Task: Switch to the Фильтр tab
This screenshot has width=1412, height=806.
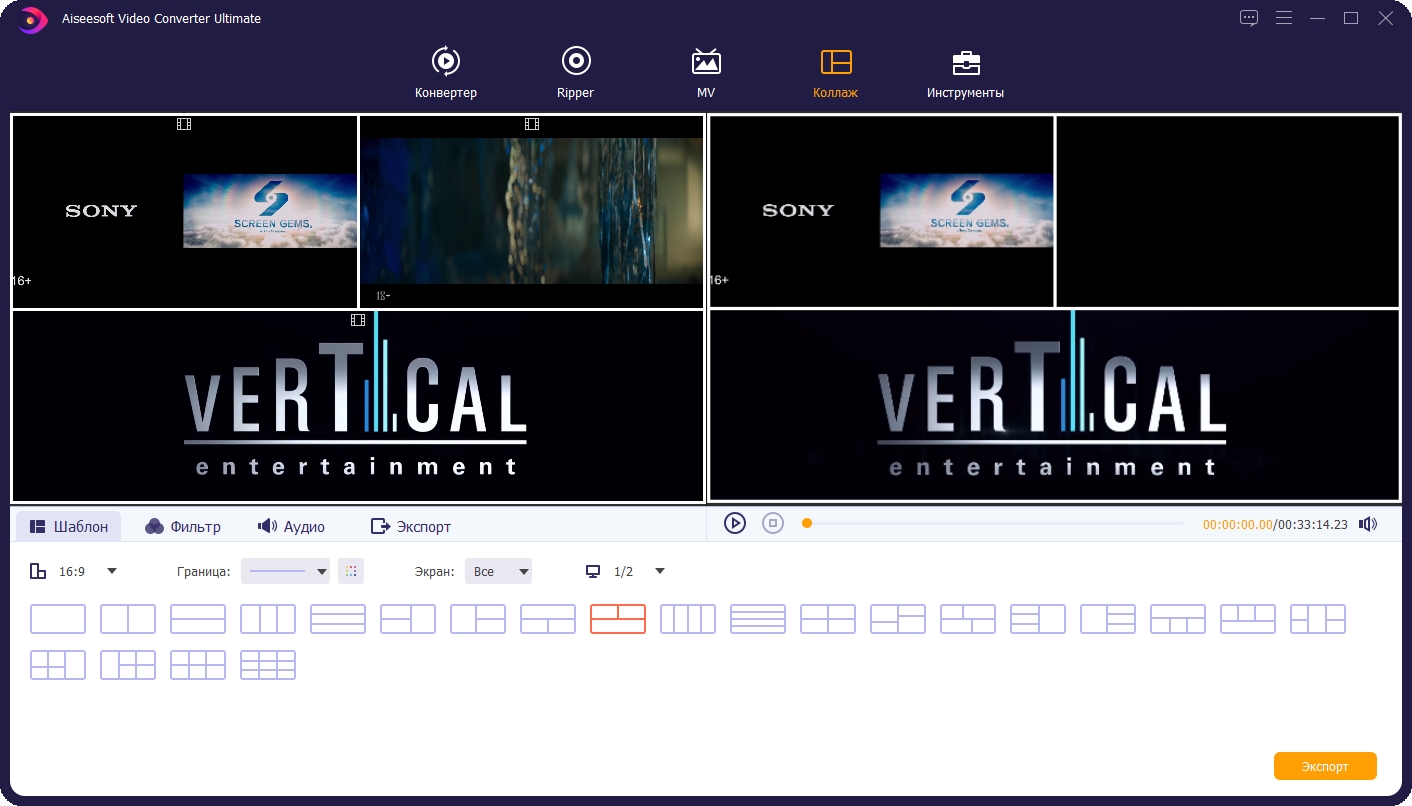Action: [183, 526]
